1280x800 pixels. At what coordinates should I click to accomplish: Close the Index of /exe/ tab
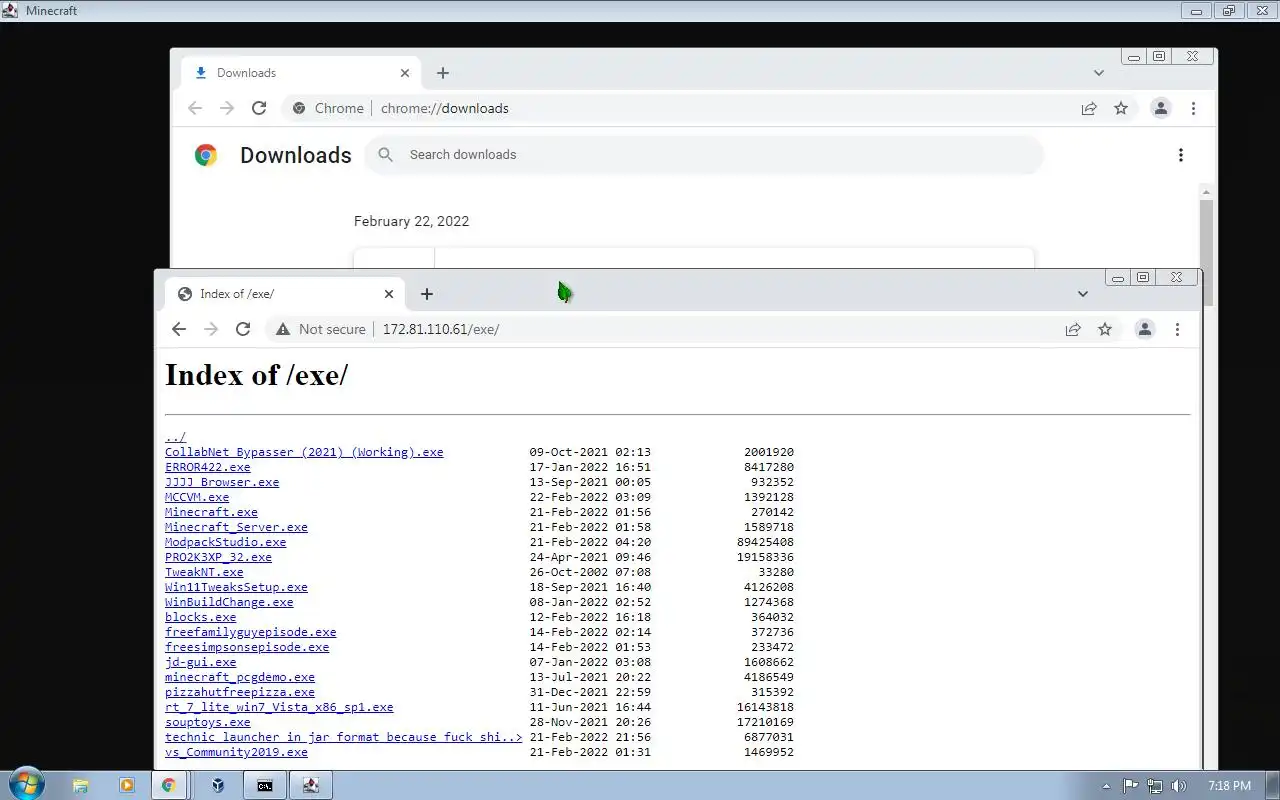tap(389, 294)
